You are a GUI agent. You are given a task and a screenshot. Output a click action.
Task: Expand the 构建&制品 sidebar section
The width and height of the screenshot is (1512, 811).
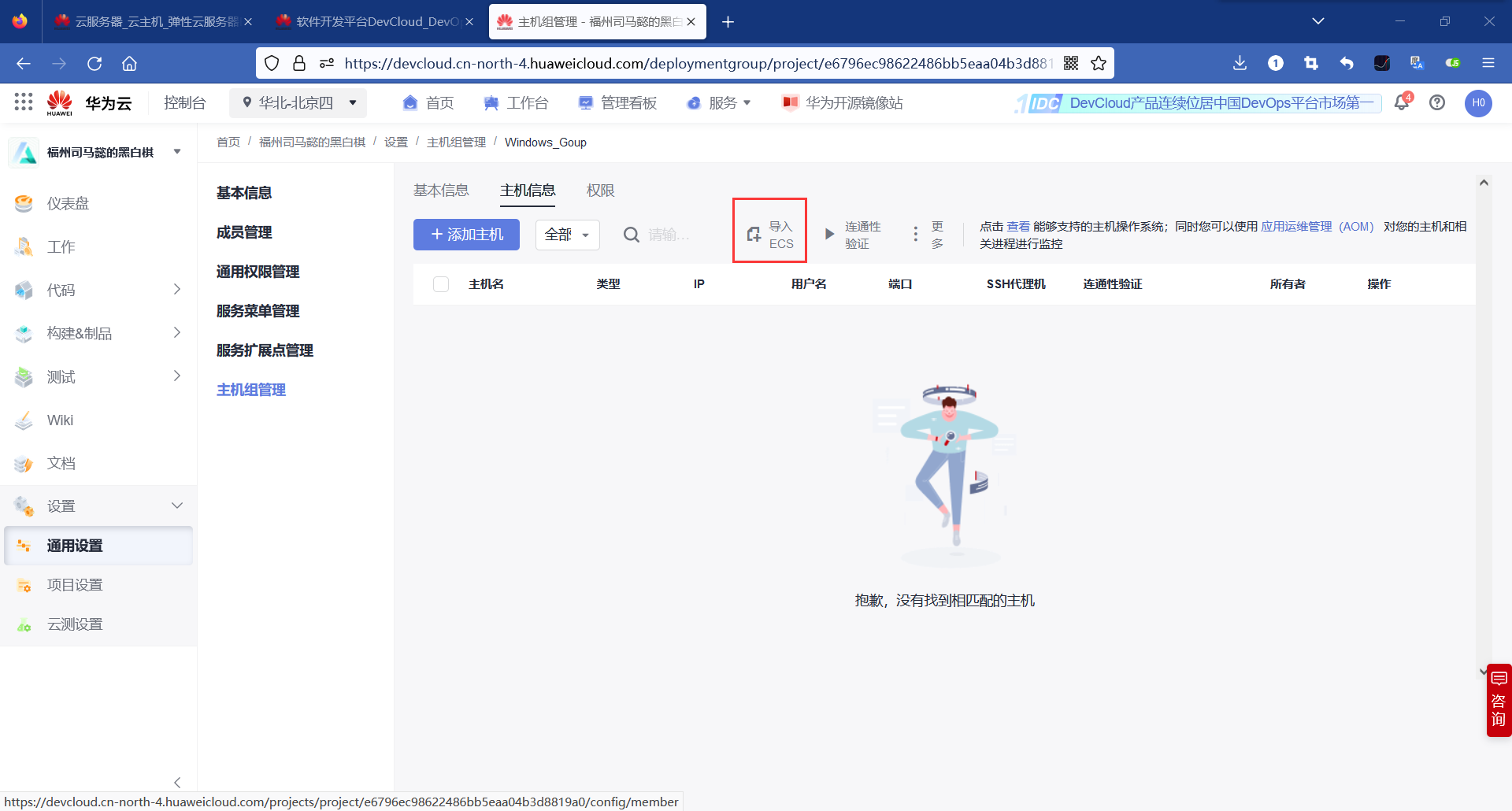(79, 333)
